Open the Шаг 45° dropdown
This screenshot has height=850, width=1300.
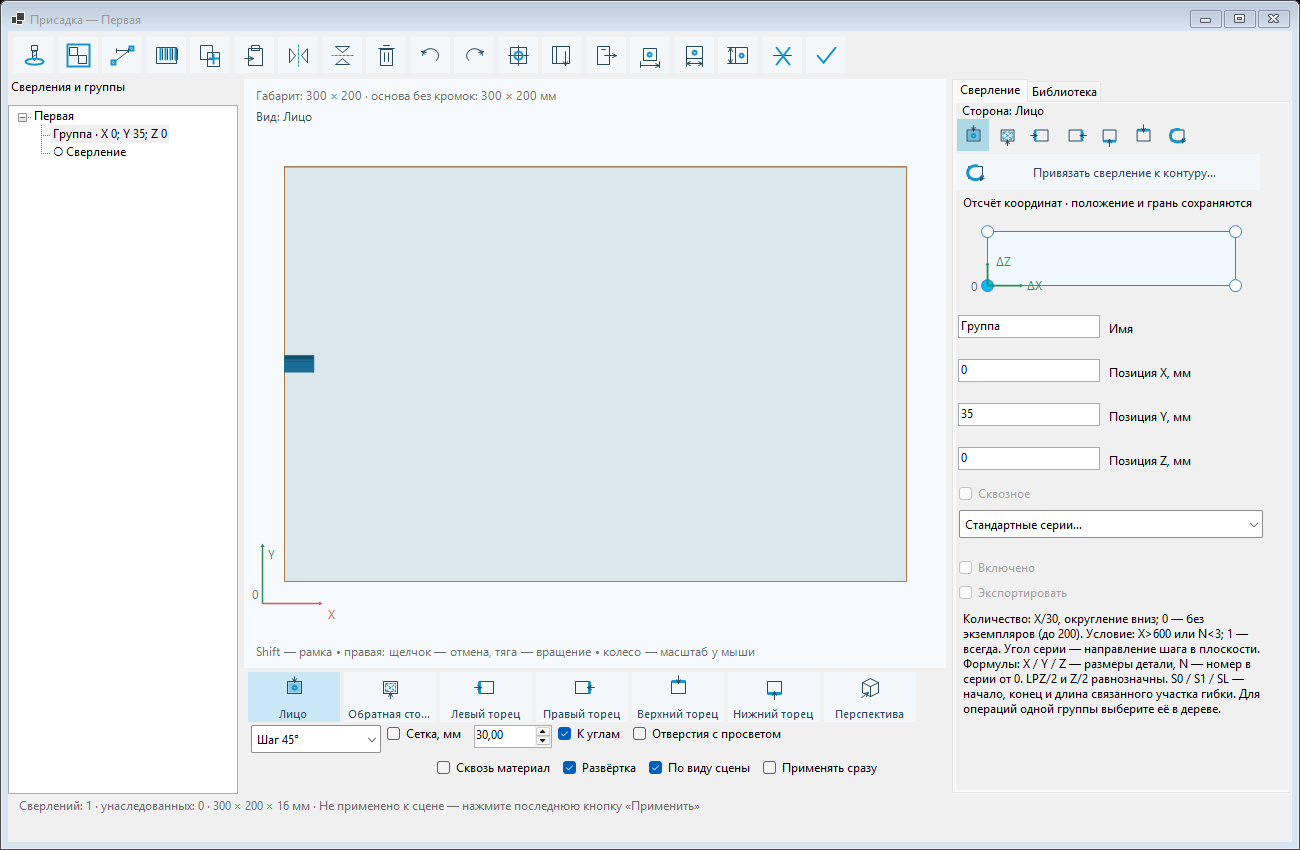(x=315, y=739)
